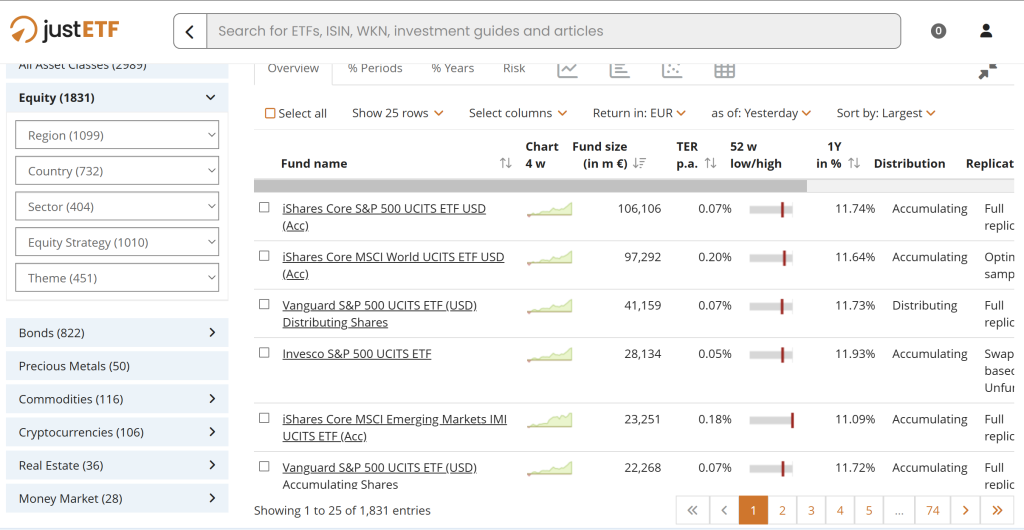Select iShares Core MSCI World checkbox
Screen dimensions: 1024x530
point(264,256)
